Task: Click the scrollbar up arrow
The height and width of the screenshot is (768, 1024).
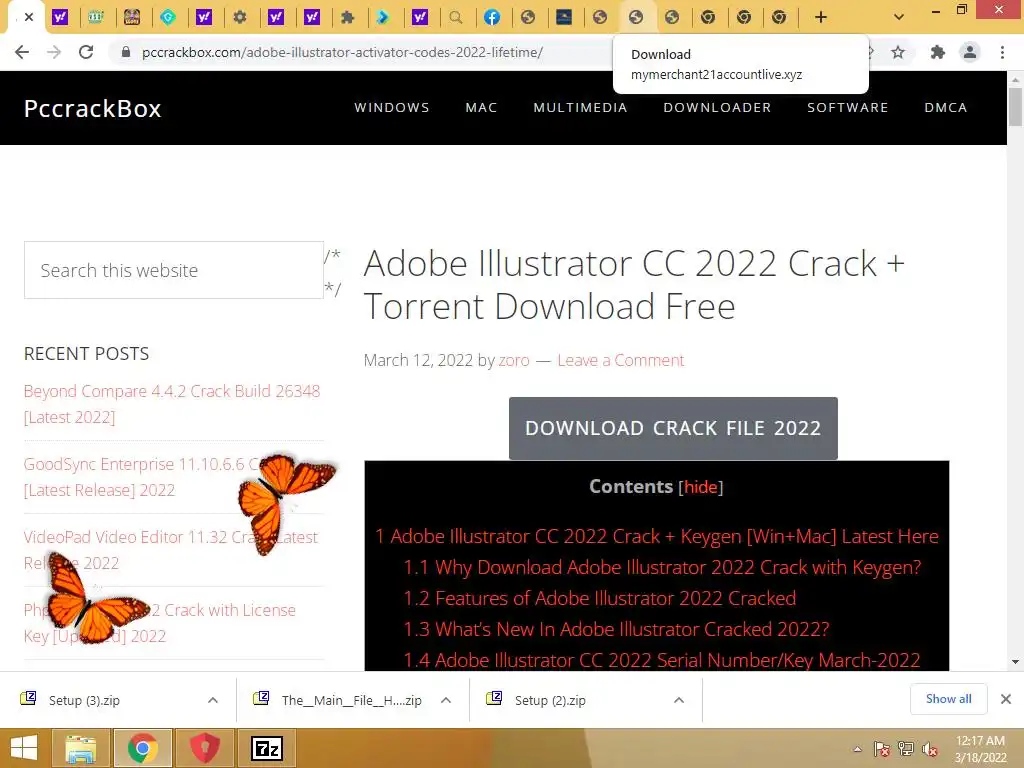Action: 1015,79
